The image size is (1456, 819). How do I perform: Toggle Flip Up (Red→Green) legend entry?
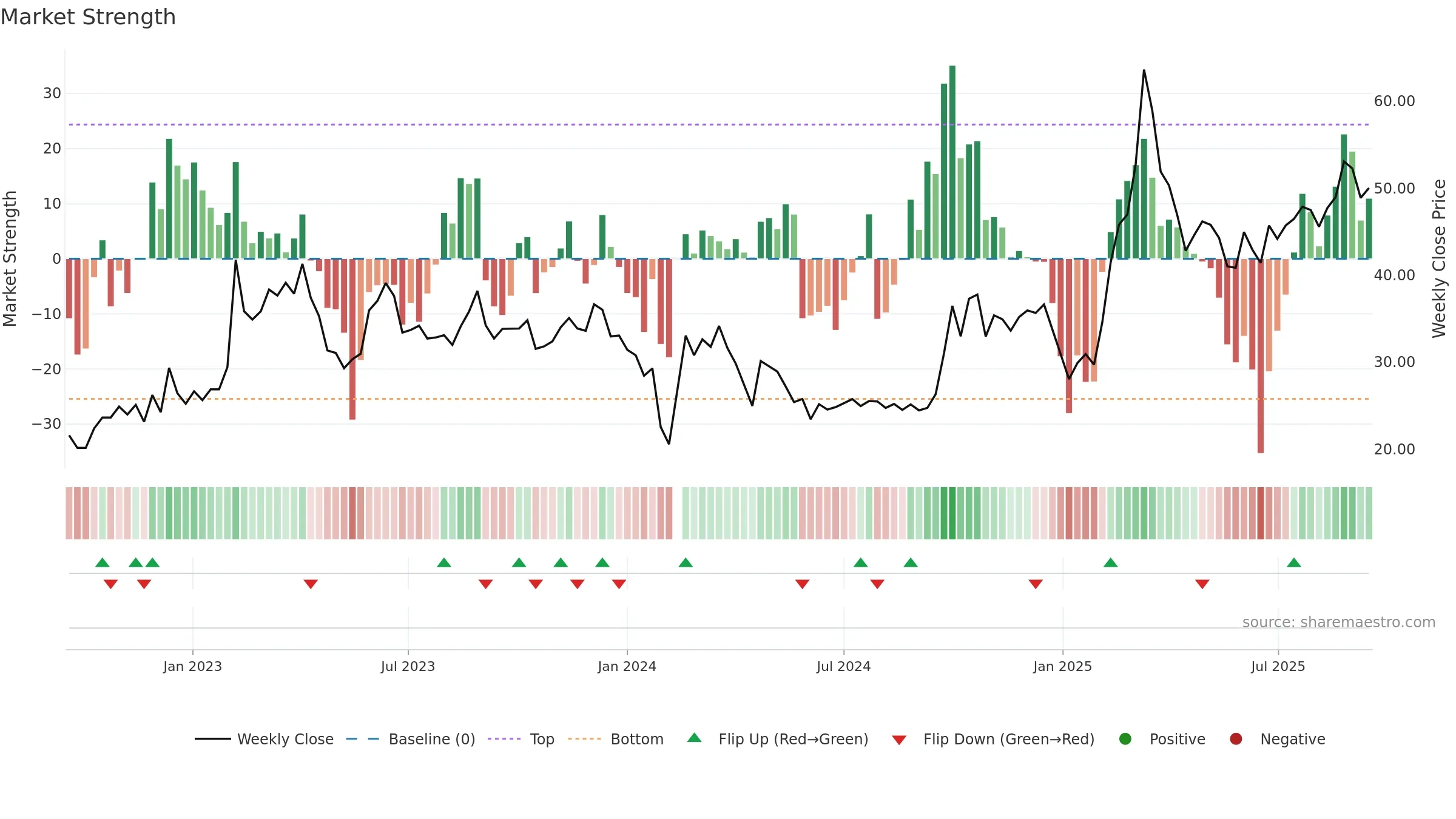pyautogui.click(x=778, y=739)
